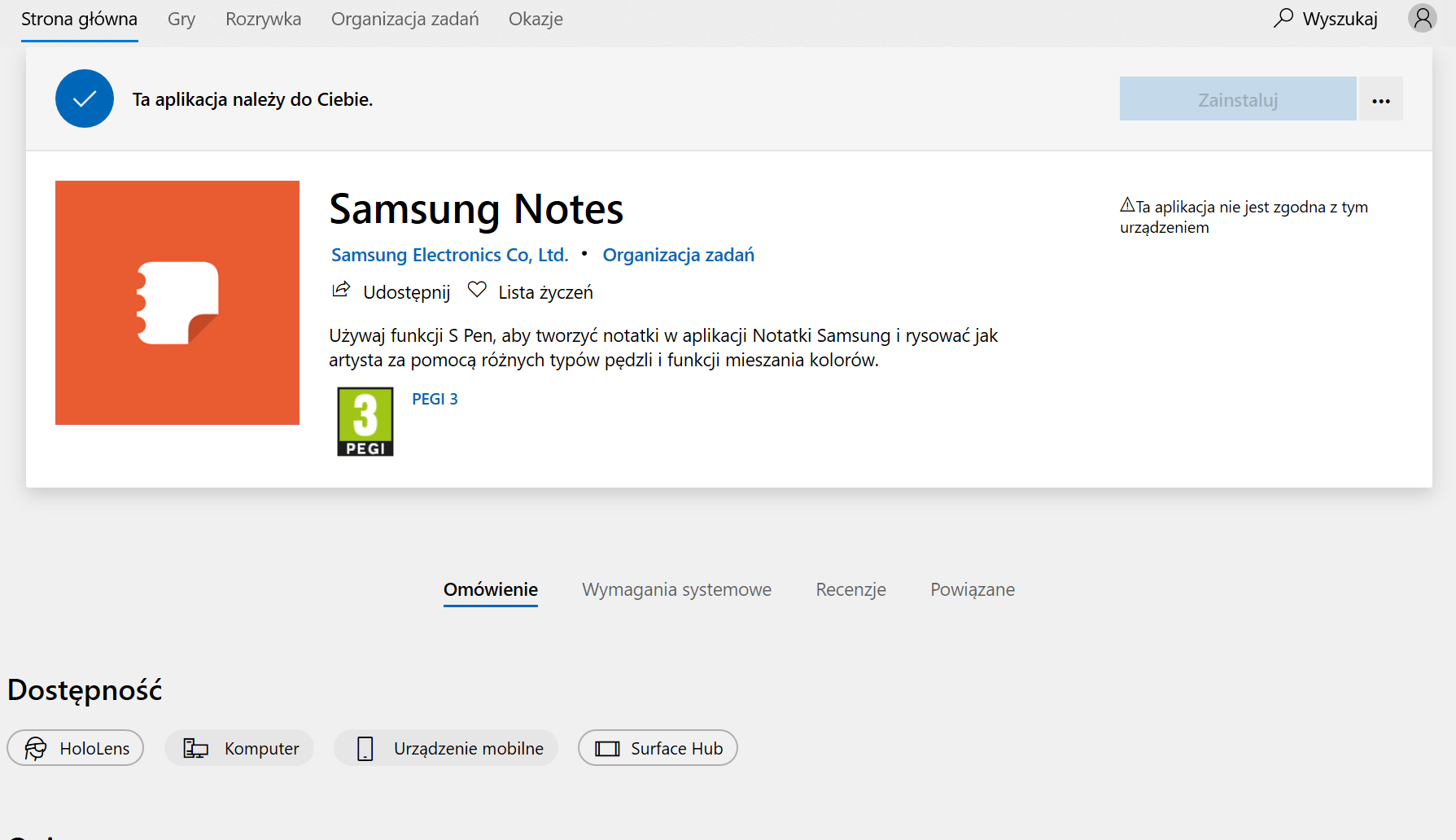This screenshot has width=1456, height=840.
Task: Open the Organizacja zadań category link
Action: (x=678, y=255)
